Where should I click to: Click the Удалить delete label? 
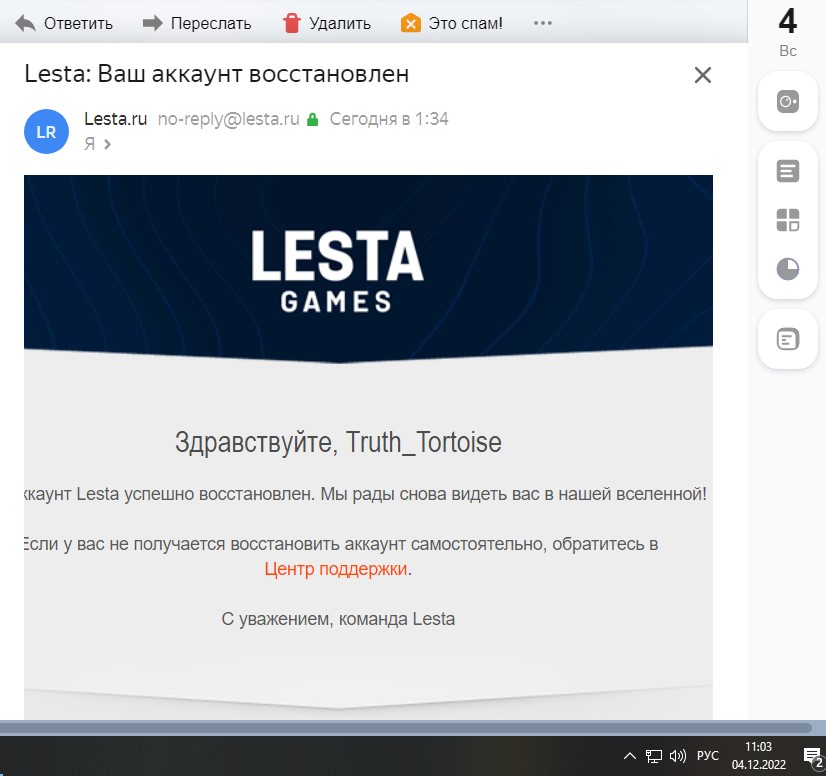340,23
